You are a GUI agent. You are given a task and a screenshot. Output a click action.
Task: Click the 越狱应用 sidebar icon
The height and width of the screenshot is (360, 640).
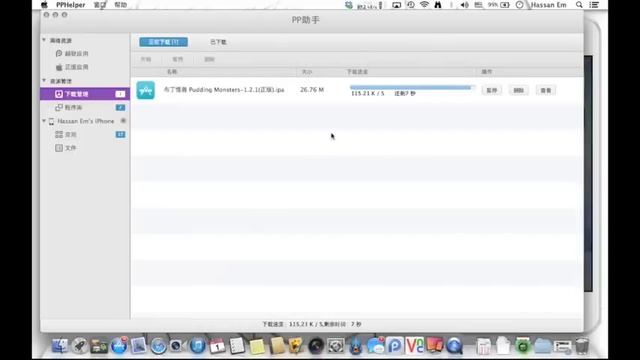pyautogui.click(x=59, y=53)
